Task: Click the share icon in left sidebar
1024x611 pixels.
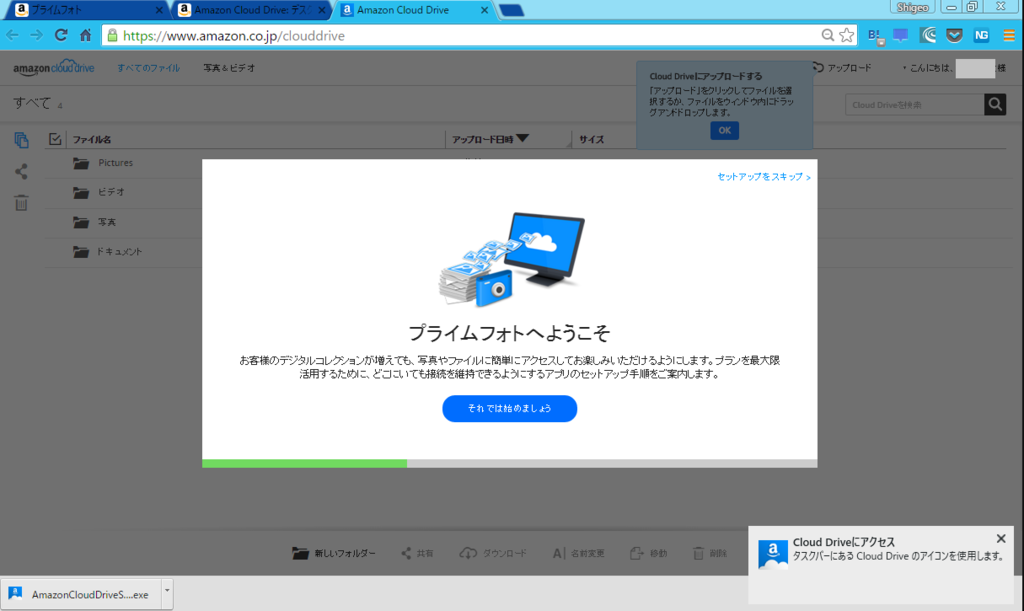Action: (21, 172)
